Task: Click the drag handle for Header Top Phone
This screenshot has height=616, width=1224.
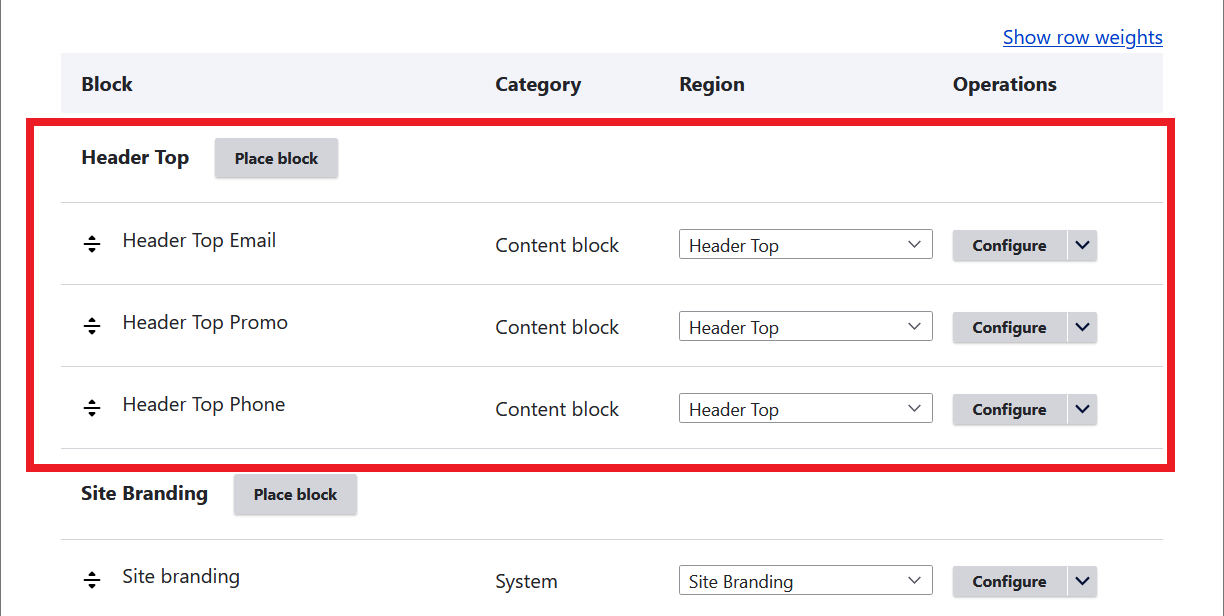Action: click(x=92, y=408)
